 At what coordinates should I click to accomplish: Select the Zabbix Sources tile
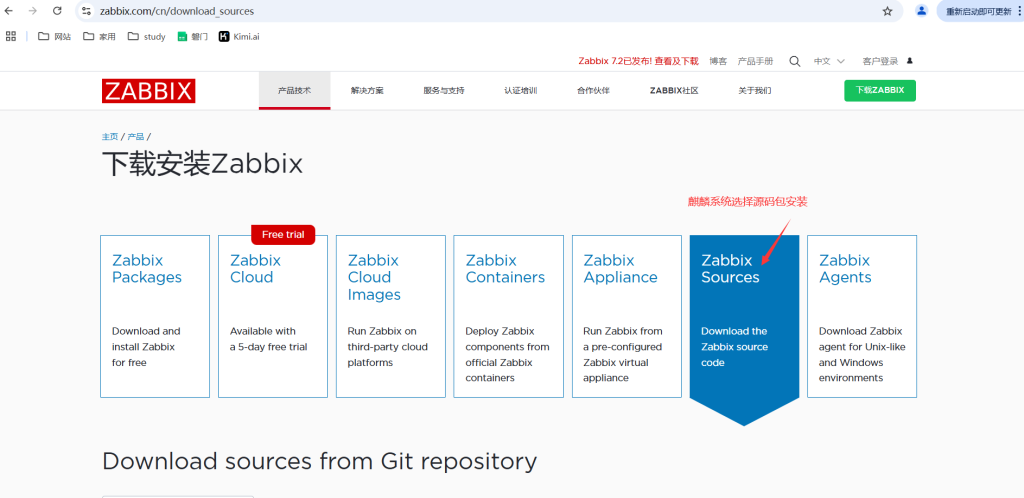pos(744,316)
